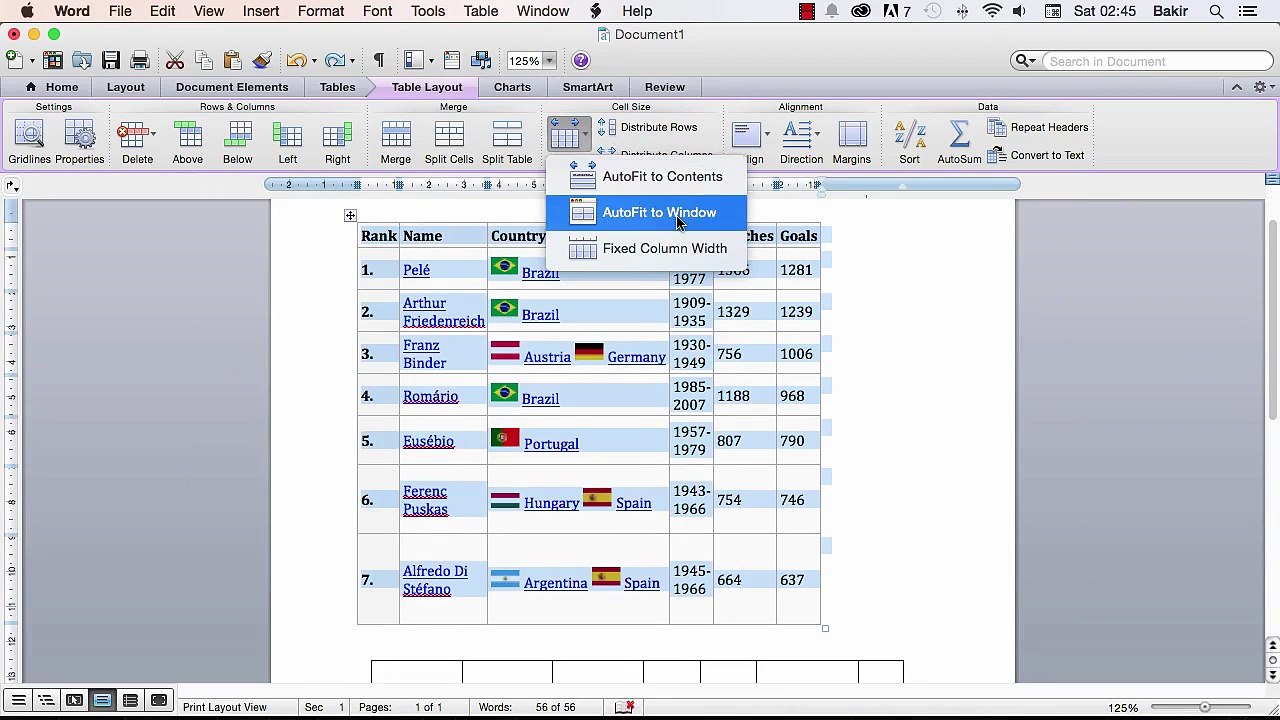Follow the Portugal link in the table
The height and width of the screenshot is (720, 1280).
pos(551,444)
